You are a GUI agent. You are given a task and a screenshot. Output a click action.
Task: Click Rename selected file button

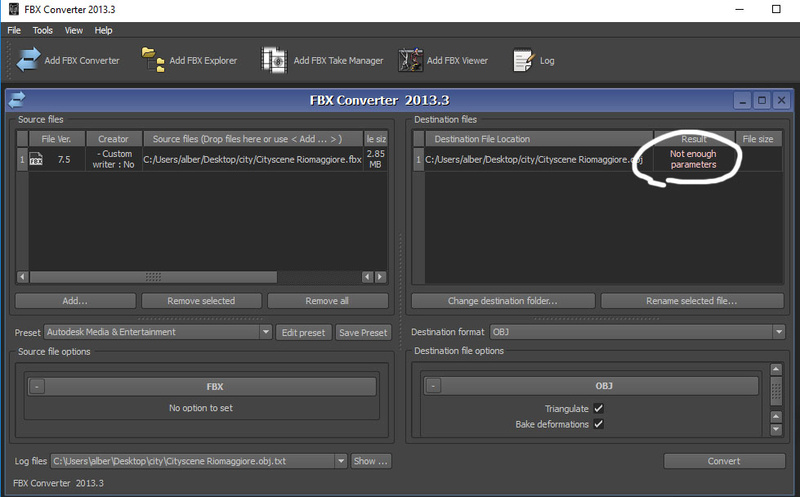[692, 301]
